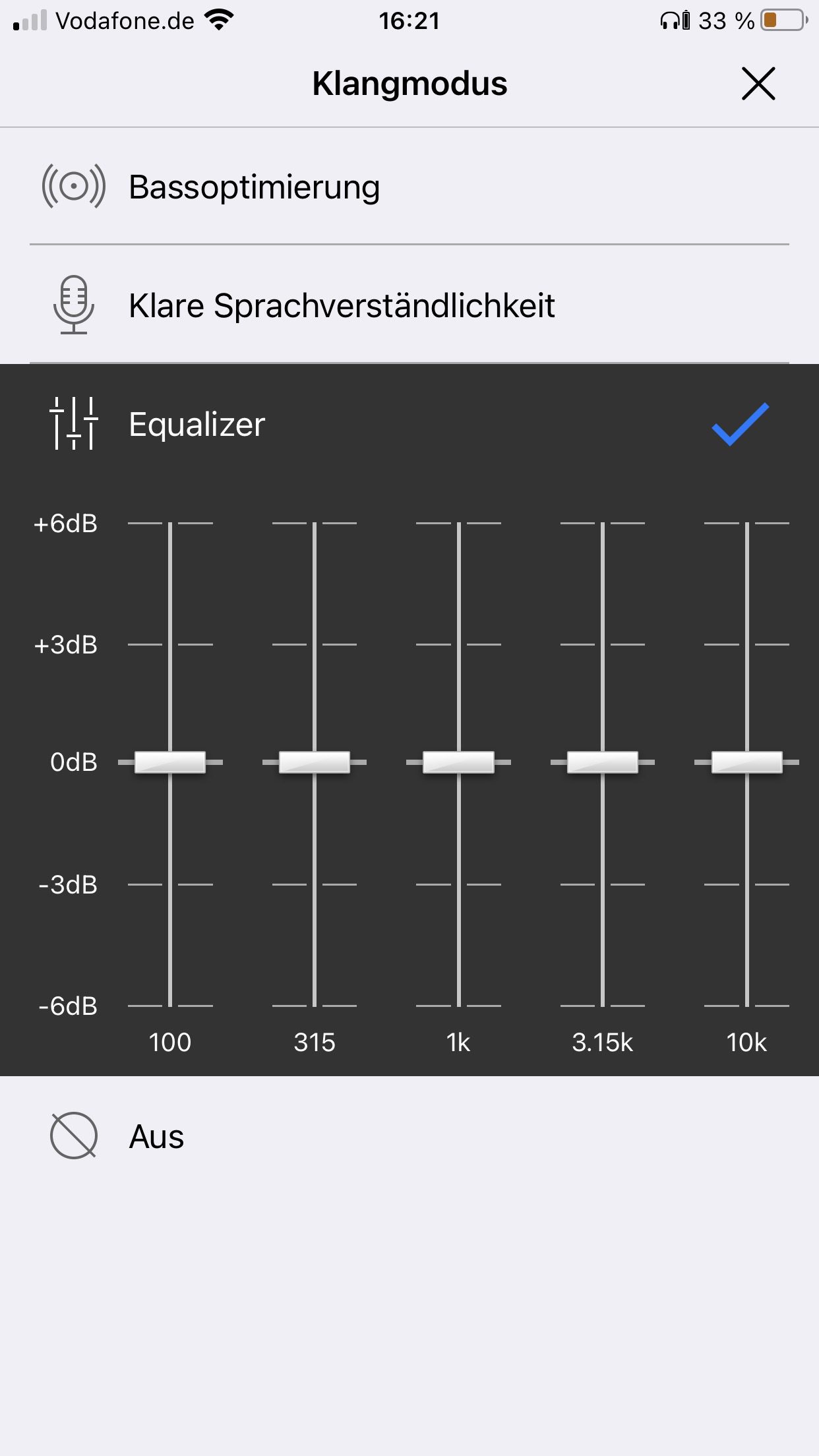Tap the 315 Hz slider handle
819x1456 pixels.
pos(315,762)
